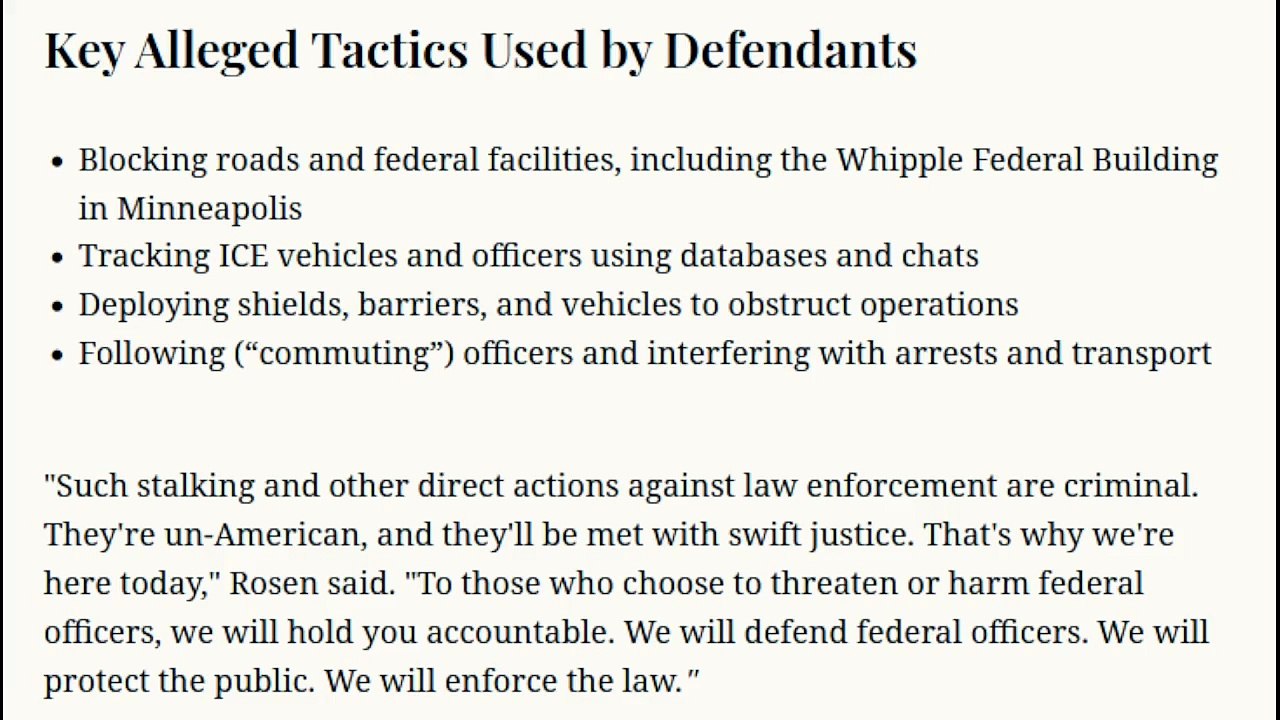Click the bullet dot before 'Following'
Screen dimensions: 1280x720
57,354
